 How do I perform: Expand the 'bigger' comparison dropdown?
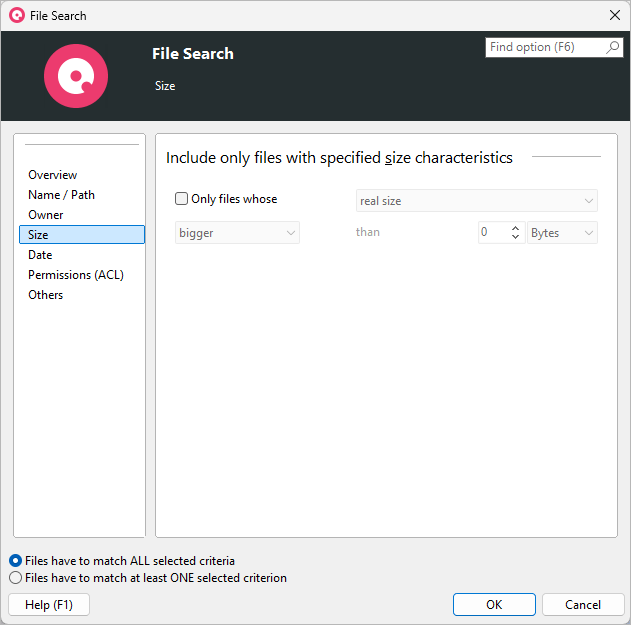[x=237, y=233]
